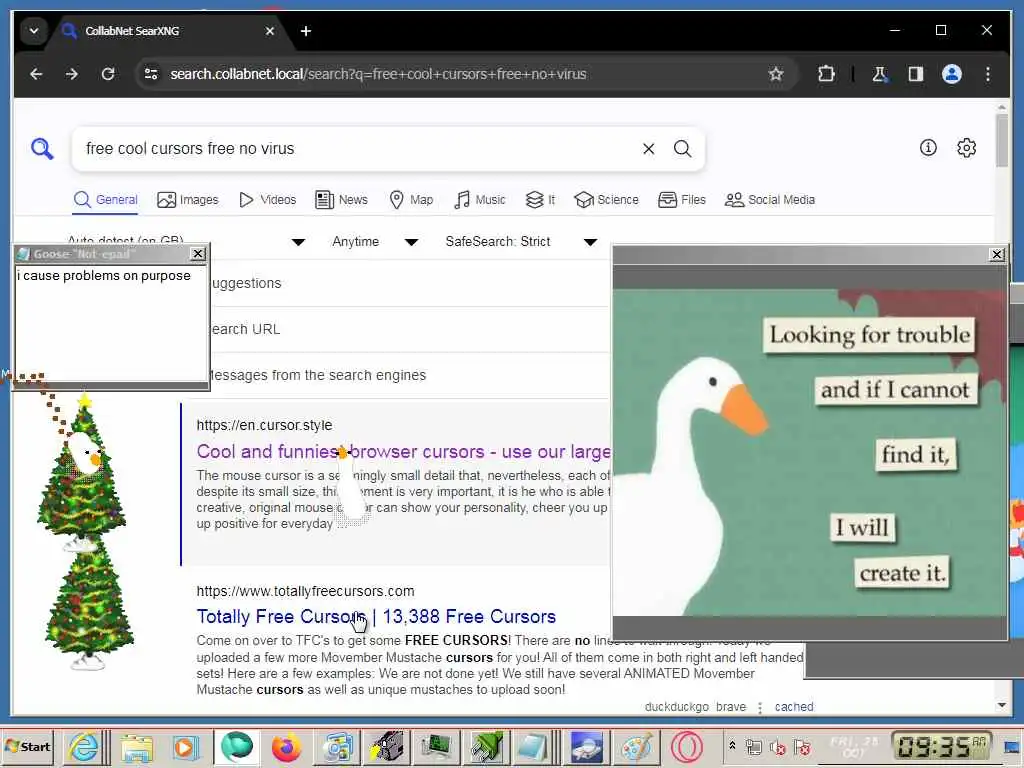Open the language Auto-detect dropdown
This screenshot has width=1024, height=768.
click(x=187, y=241)
